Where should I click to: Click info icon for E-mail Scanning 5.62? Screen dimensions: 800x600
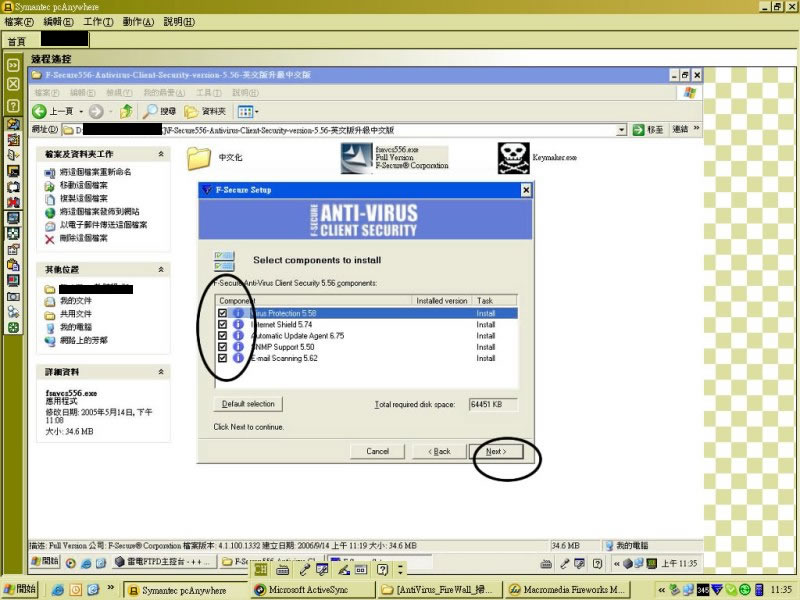coord(238,358)
